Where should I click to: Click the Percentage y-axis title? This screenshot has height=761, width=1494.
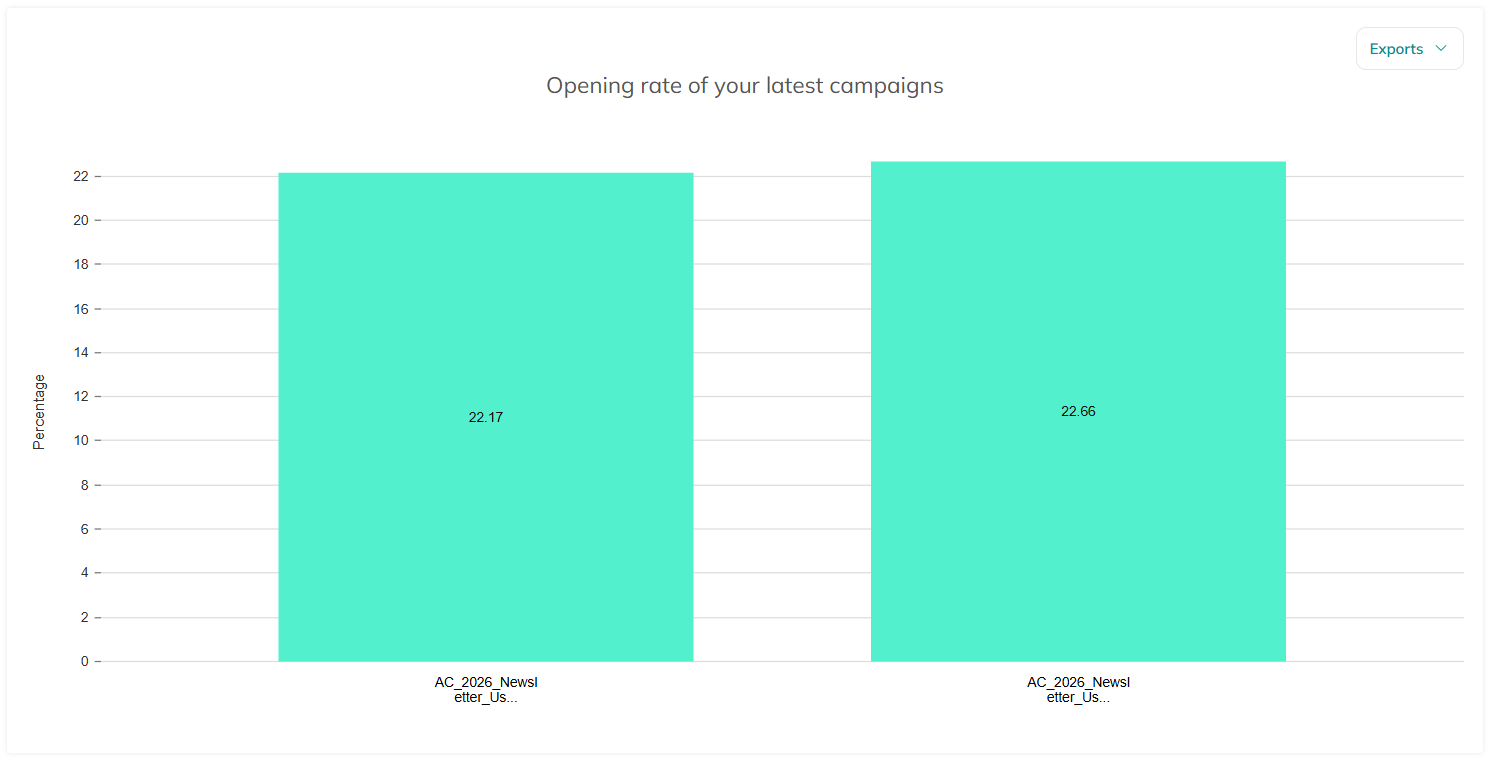click(40, 412)
